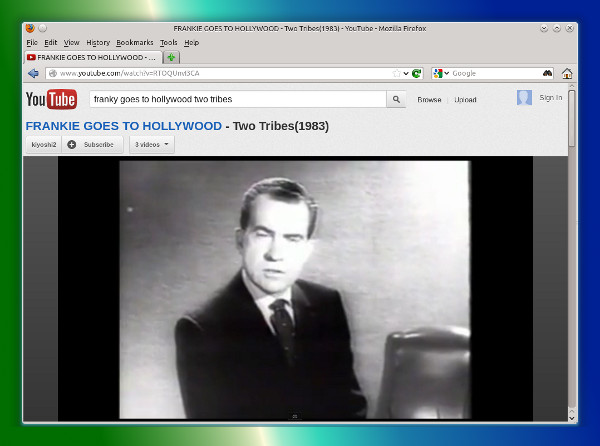Open the Help menu
This screenshot has height=446, width=600.
pyautogui.click(x=191, y=42)
